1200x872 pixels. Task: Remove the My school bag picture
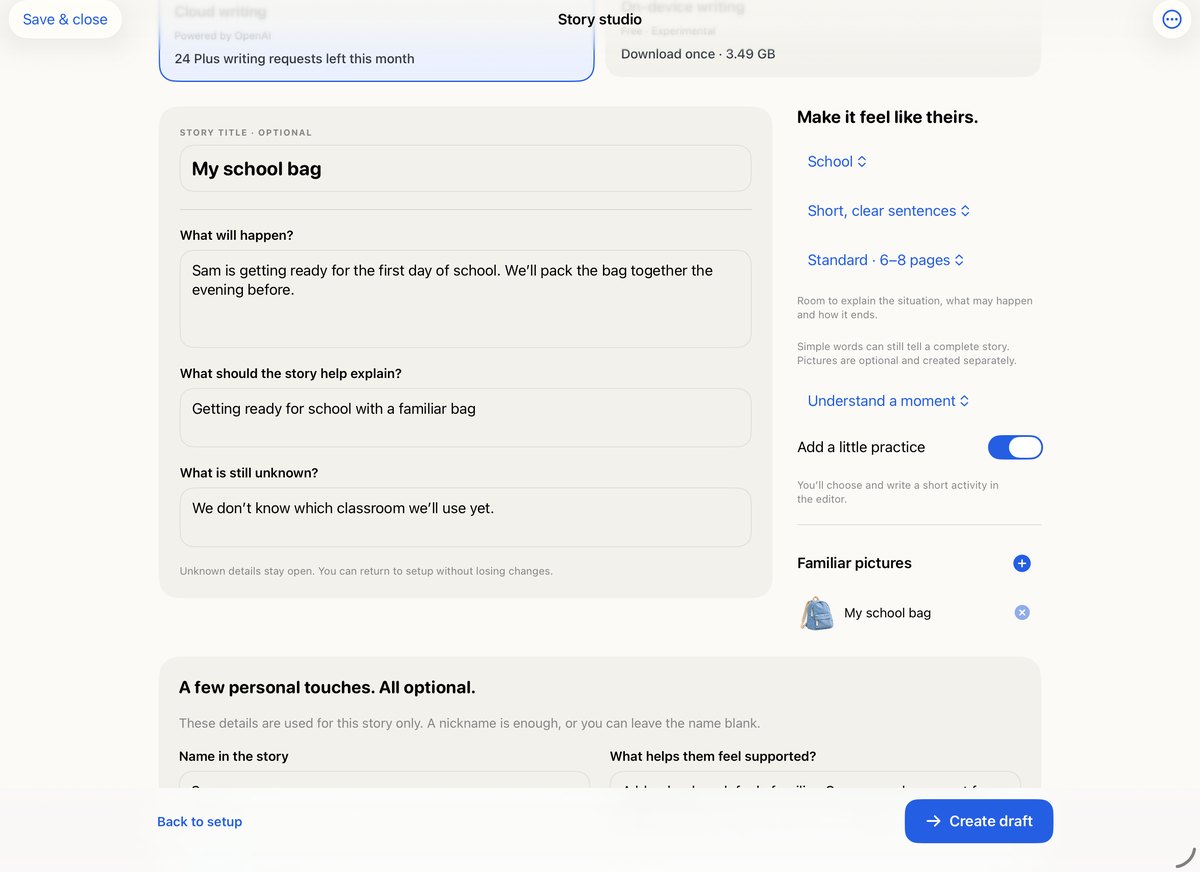[1022, 613]
